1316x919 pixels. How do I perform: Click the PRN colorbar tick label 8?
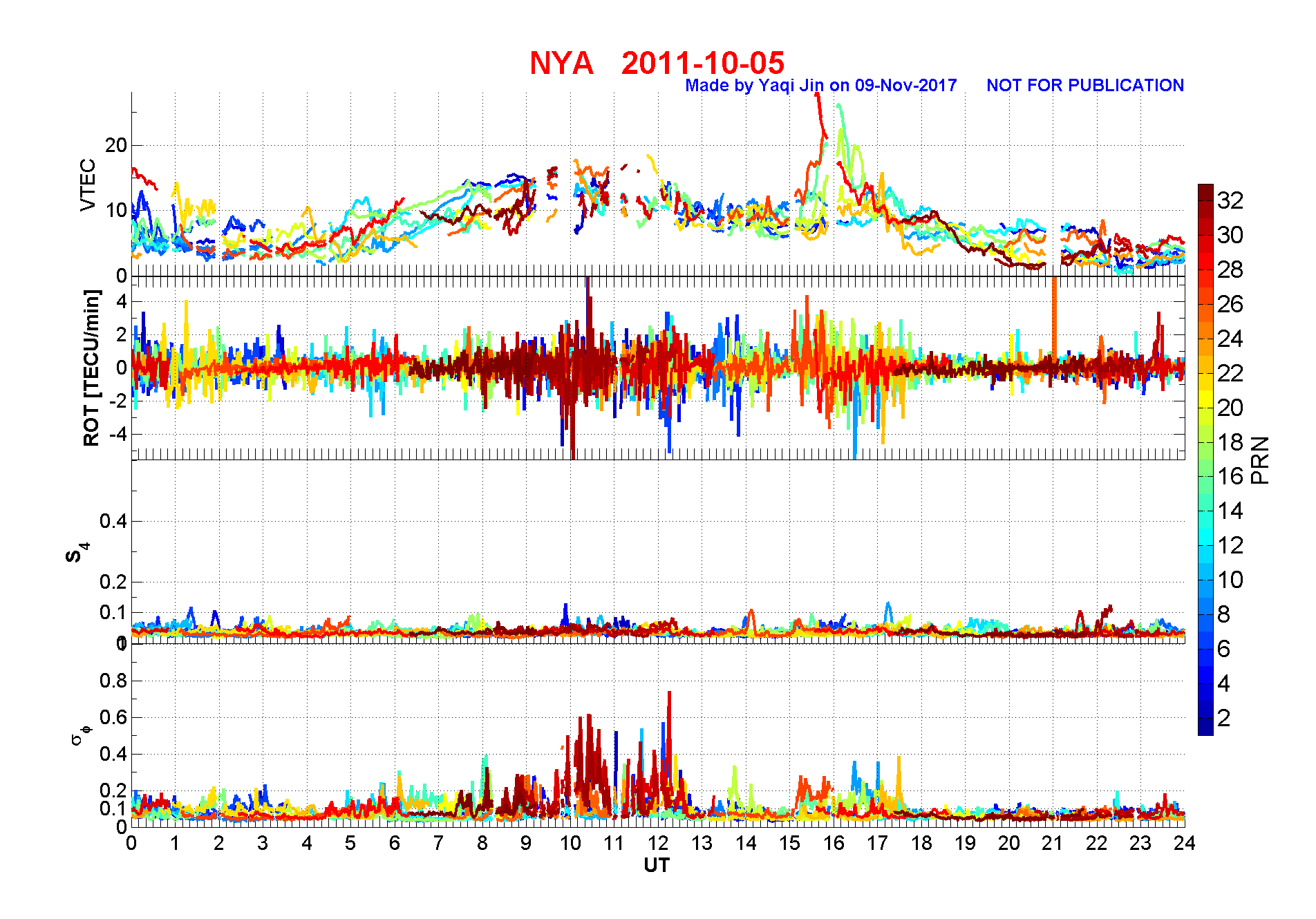[x=1223, y=614]
